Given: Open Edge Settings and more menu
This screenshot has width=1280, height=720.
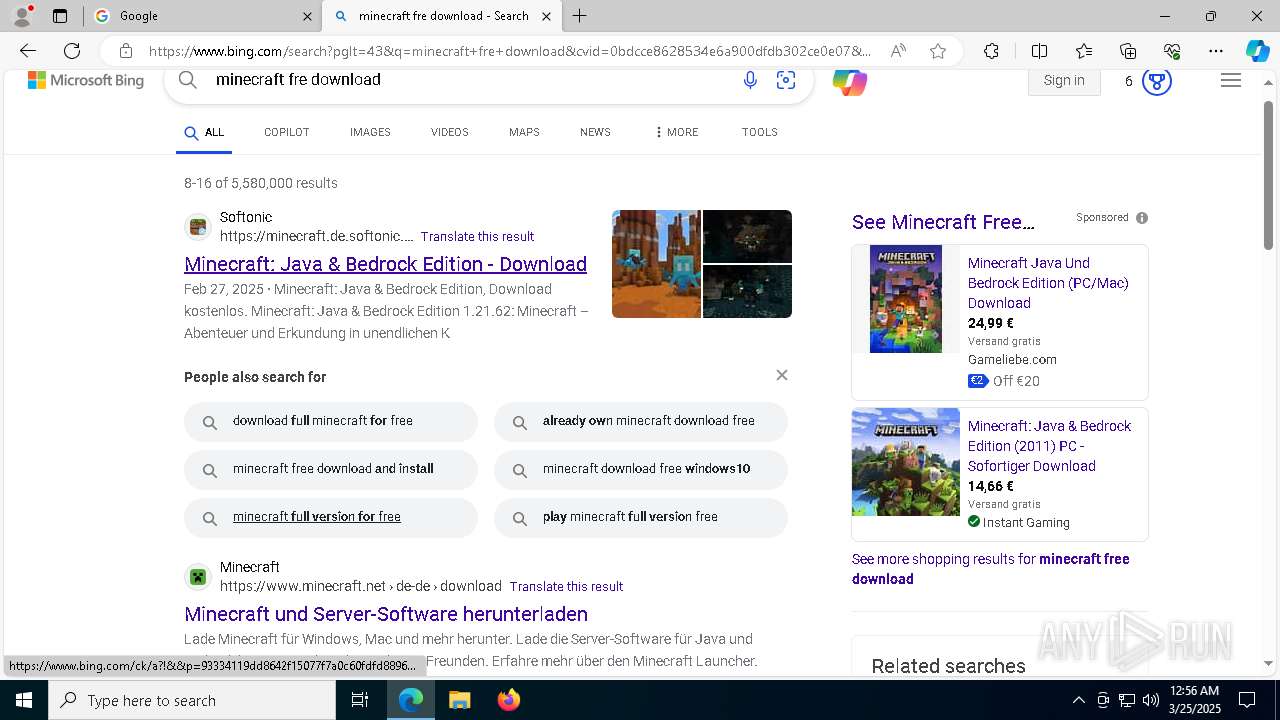Looking at the screenshot, I should [x=1216, y=51].
